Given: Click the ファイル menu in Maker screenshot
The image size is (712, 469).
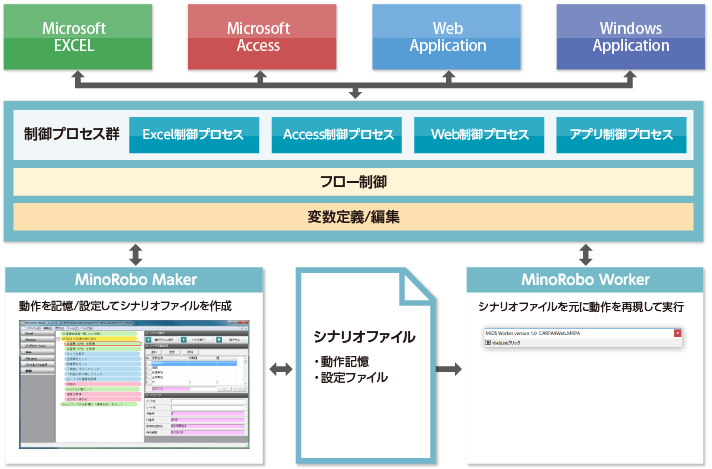Looking at the screenshot, I should tap(33, 328).
